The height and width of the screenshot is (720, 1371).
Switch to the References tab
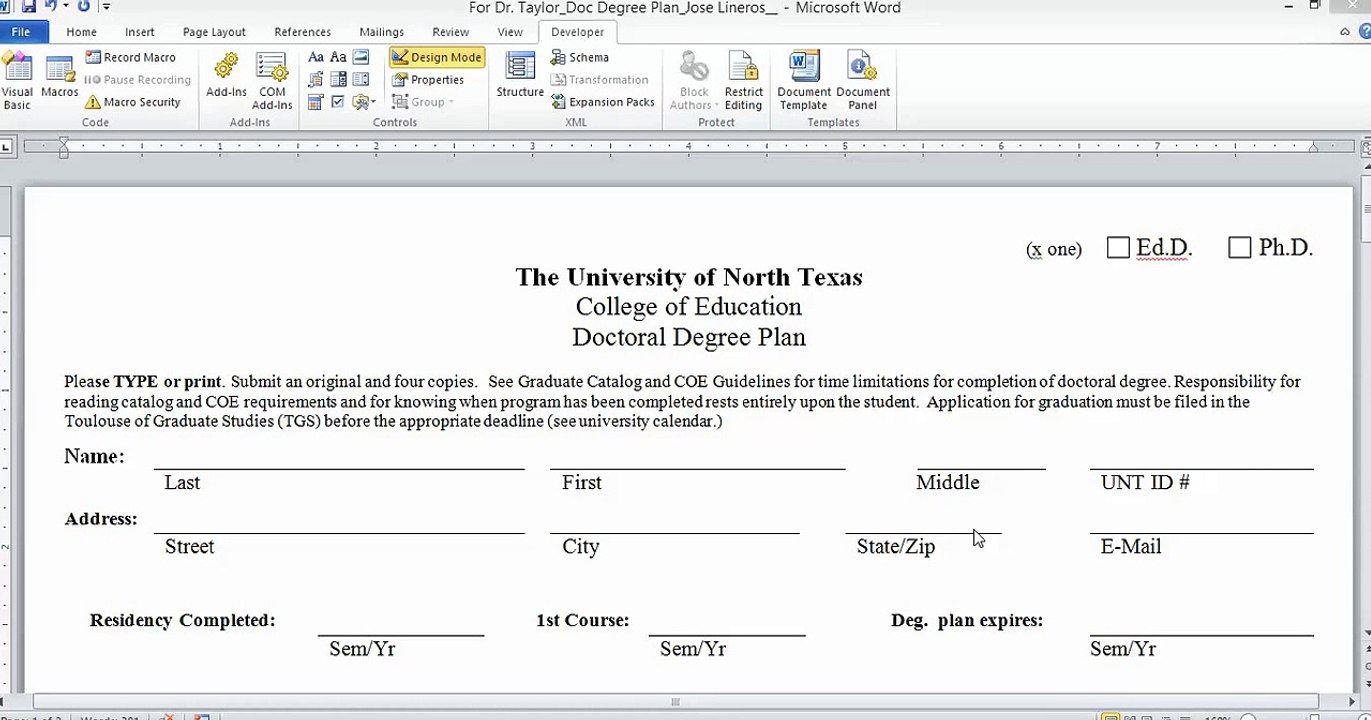click(302, 32)
